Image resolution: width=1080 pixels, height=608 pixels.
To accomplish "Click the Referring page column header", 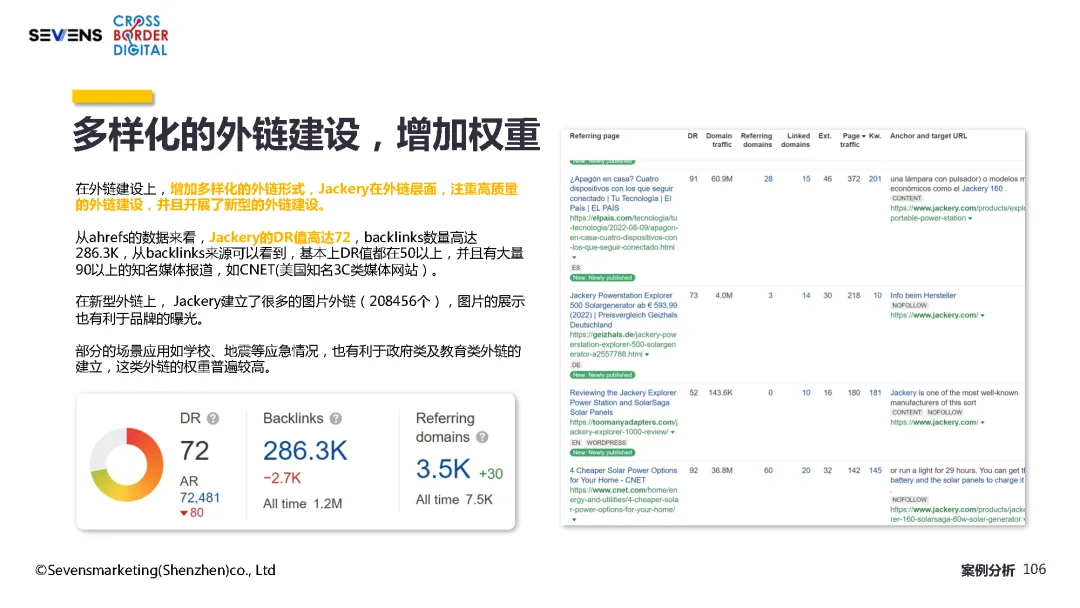I will click(x=594, y=136).
